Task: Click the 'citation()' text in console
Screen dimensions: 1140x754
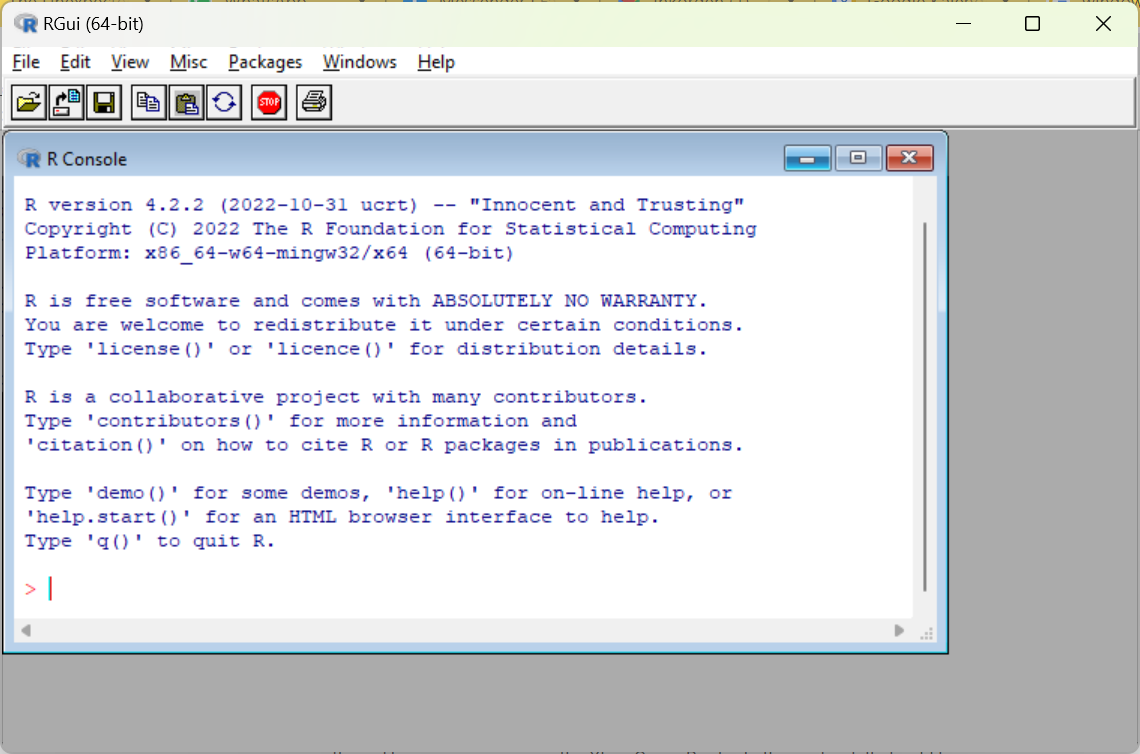Action: click(x=96, y=445)
